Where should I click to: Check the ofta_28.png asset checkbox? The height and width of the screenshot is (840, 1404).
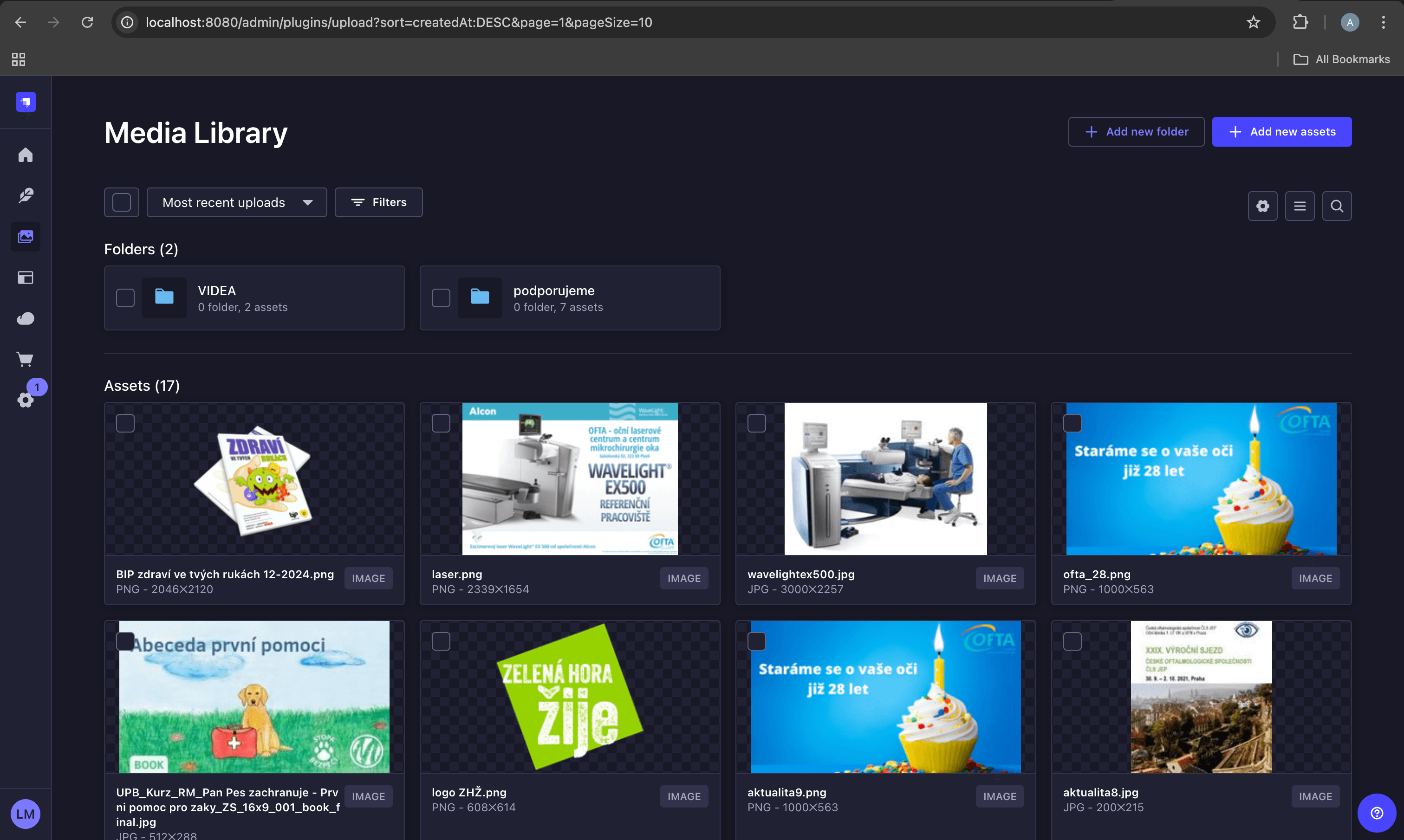[1072, 423]
